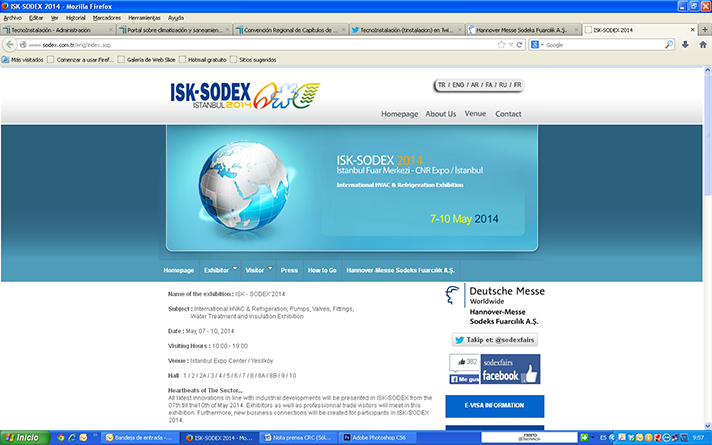Open the Contact page
This screenshot has width=712, height=445.
[x=508, y=114]
